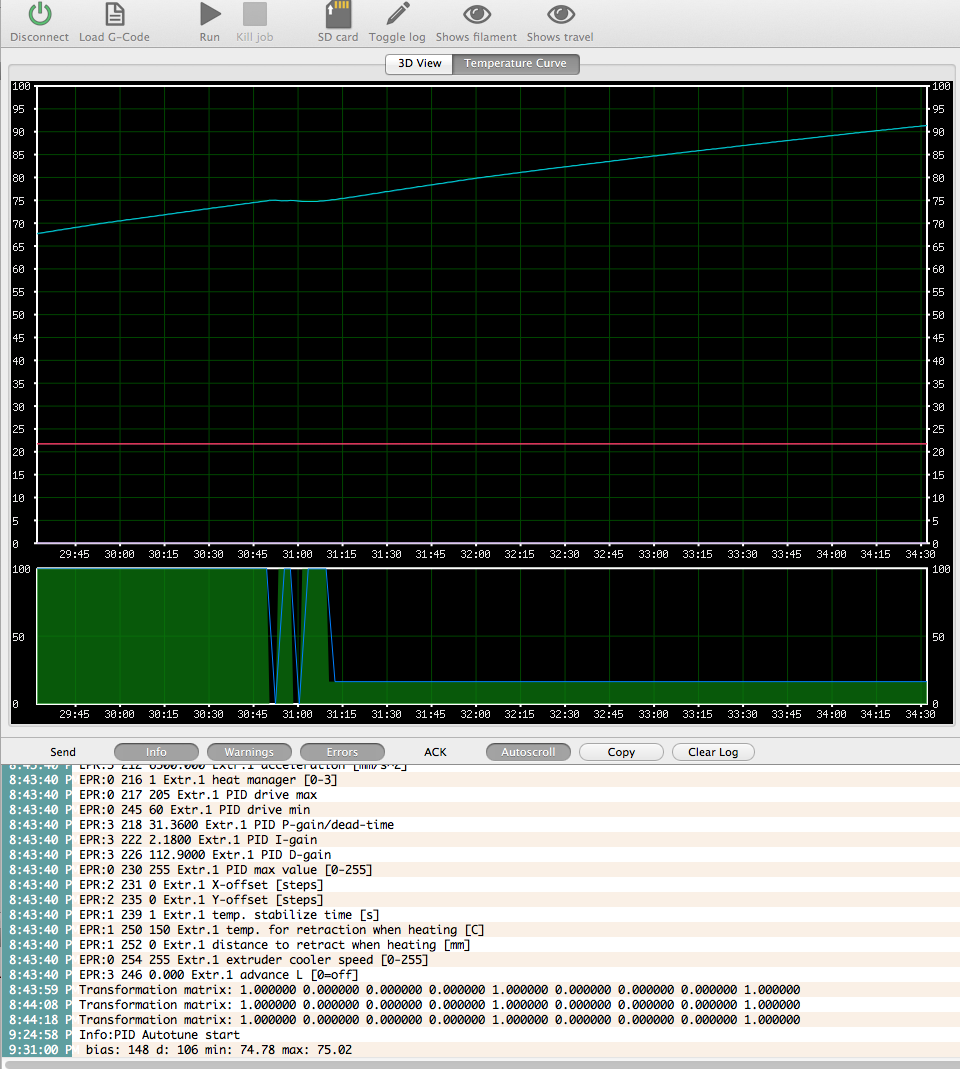
Task: Select the Temperature Curve tab
Action: tap(515, 63)
